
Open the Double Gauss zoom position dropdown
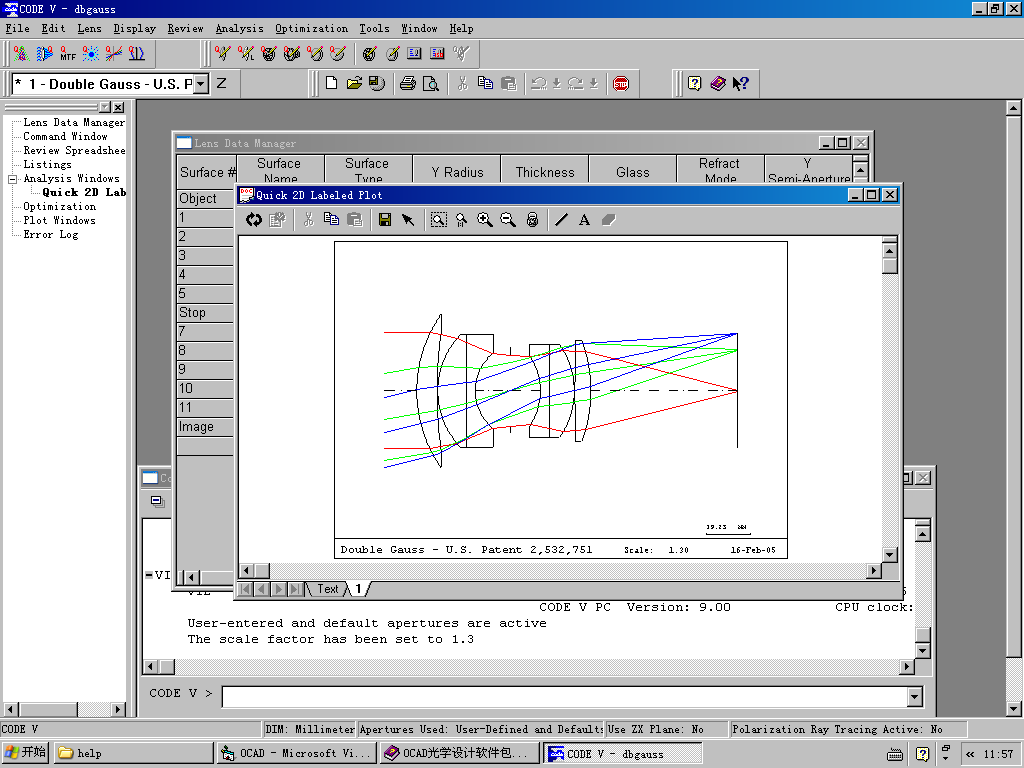201,84
